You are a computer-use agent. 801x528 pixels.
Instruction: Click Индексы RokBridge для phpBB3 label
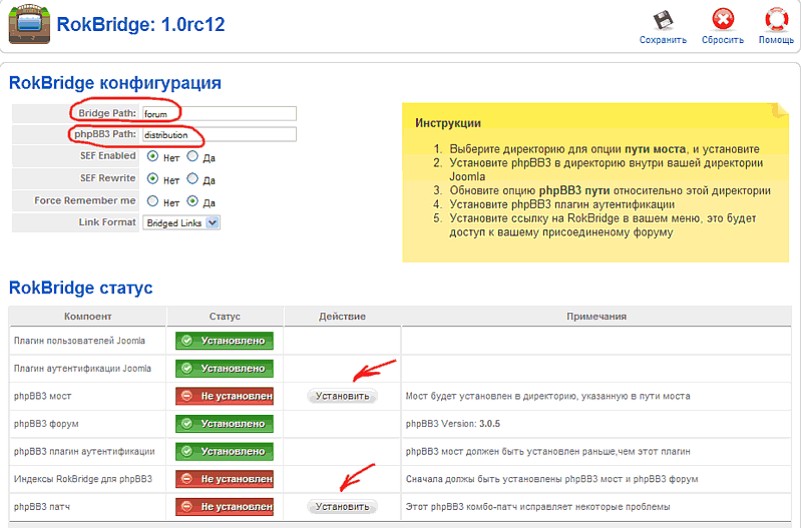[83, 479]
